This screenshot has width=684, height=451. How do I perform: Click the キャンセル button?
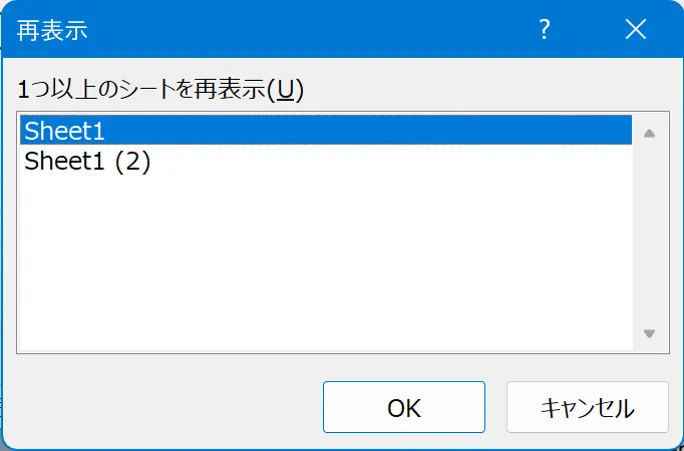coord(587,408)
